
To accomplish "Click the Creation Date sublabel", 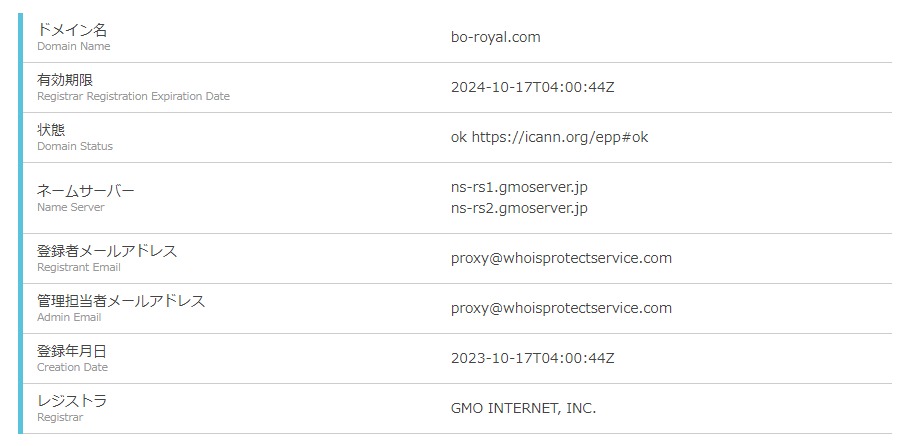I will click(x=72, y=368).
